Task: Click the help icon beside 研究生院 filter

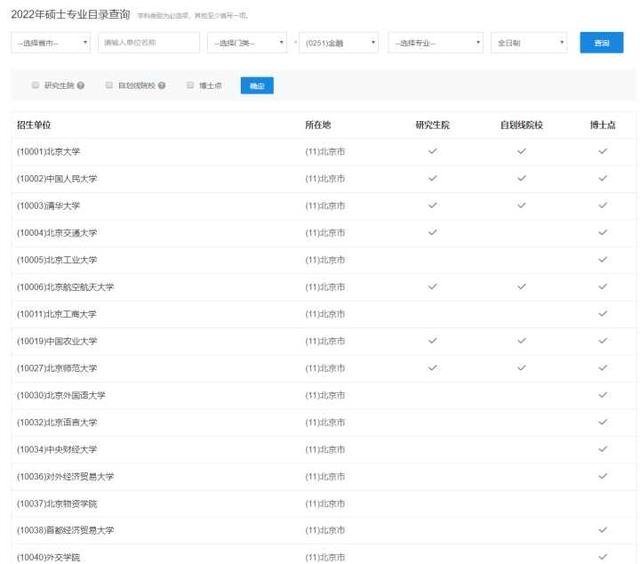Action: (81, 85)
